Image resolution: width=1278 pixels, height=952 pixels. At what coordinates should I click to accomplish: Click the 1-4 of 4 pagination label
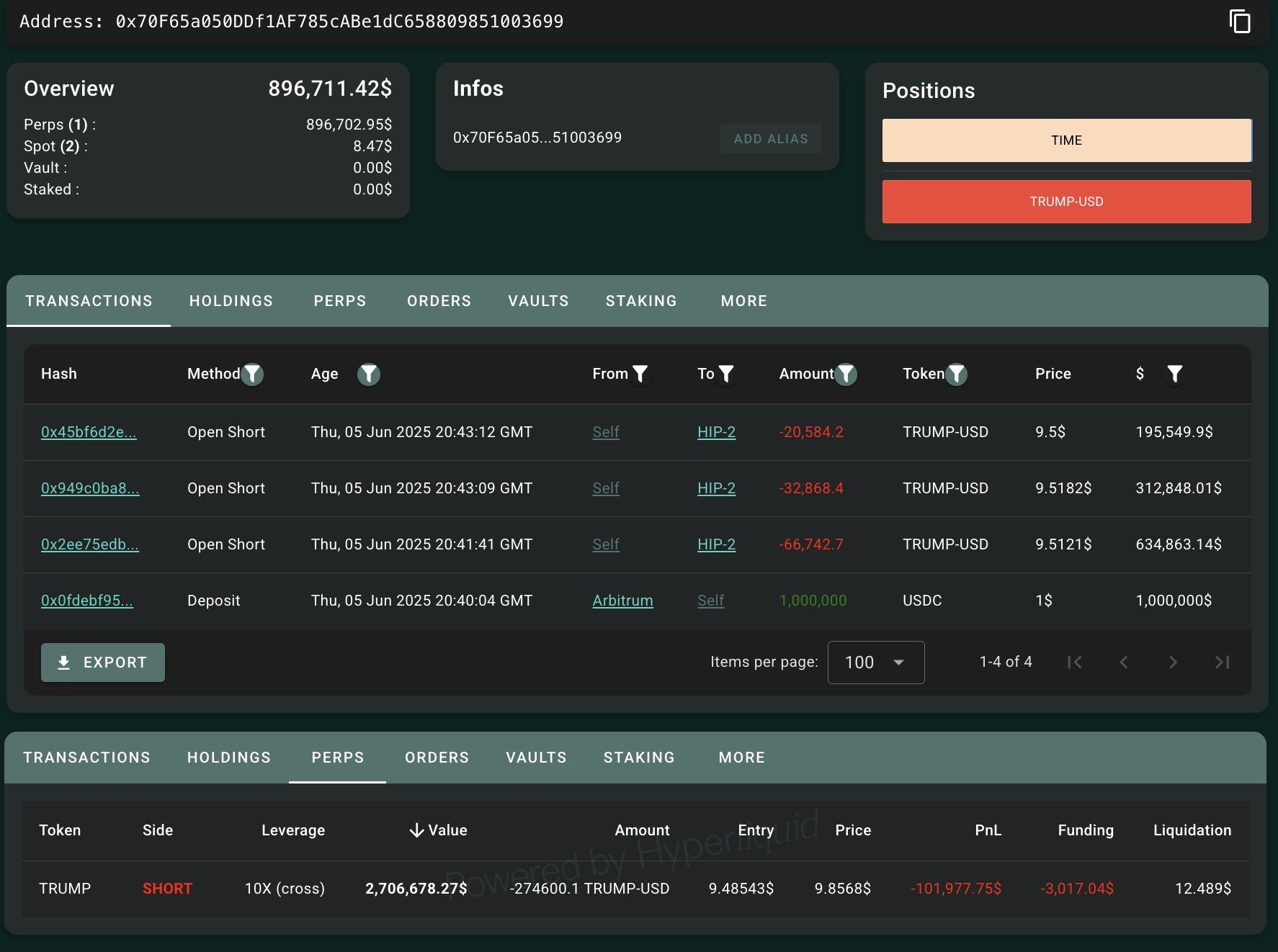point(1006,662)
